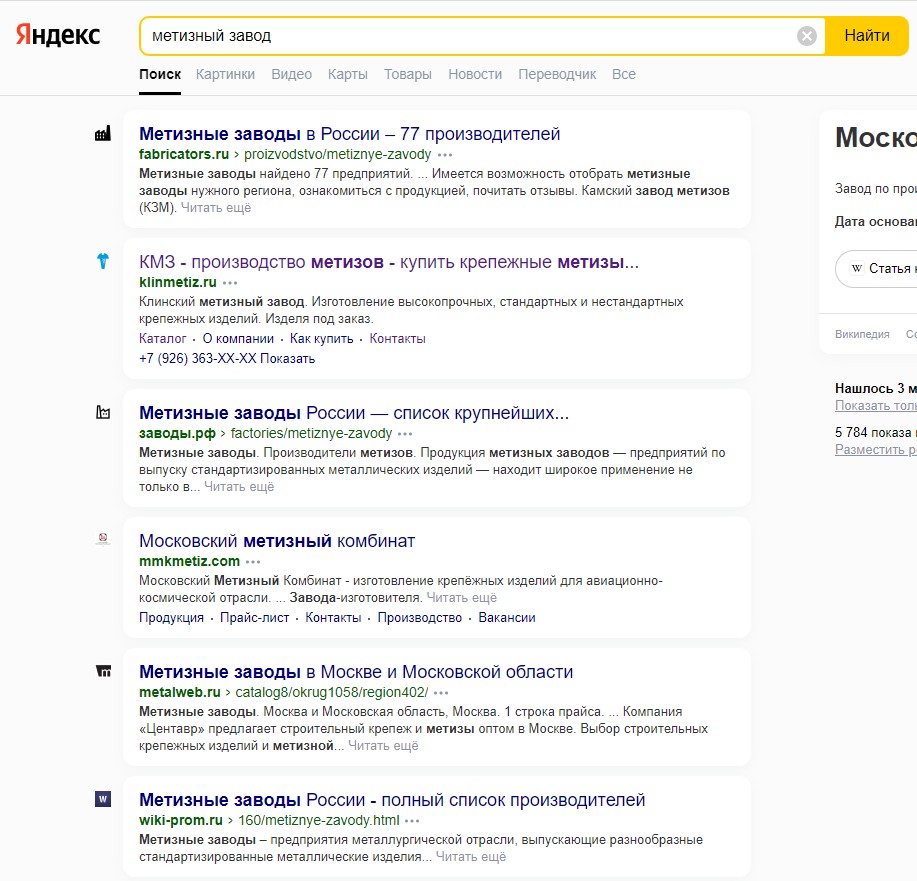This screenshot has width=917, height=881.
Task: Open the Каталог sitelink of klinmetiz.ru
Action: point(163,339)
